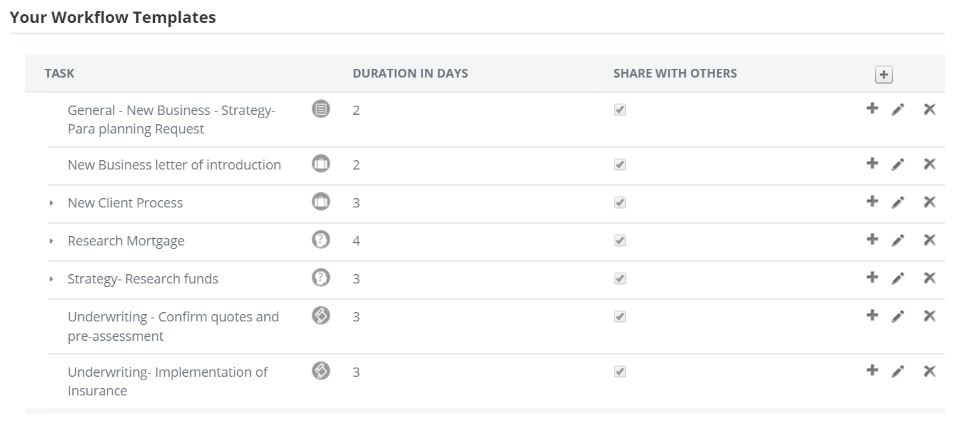Toggle share checkbox for Research Mortgage

[x=620, y=241]
